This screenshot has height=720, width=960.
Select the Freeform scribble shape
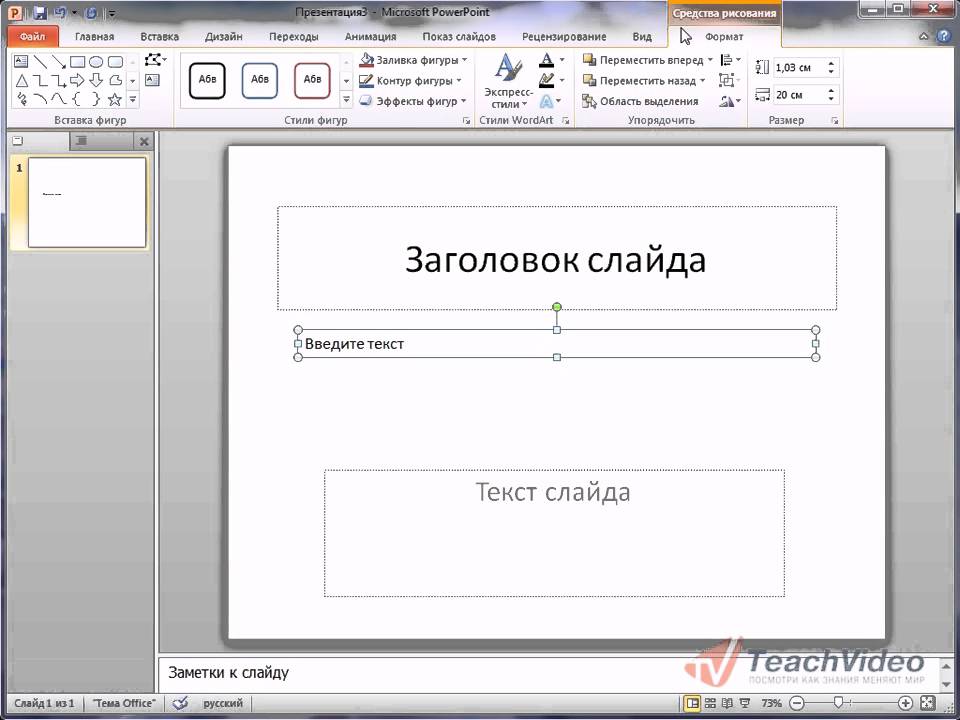click(x=21, y=99)
